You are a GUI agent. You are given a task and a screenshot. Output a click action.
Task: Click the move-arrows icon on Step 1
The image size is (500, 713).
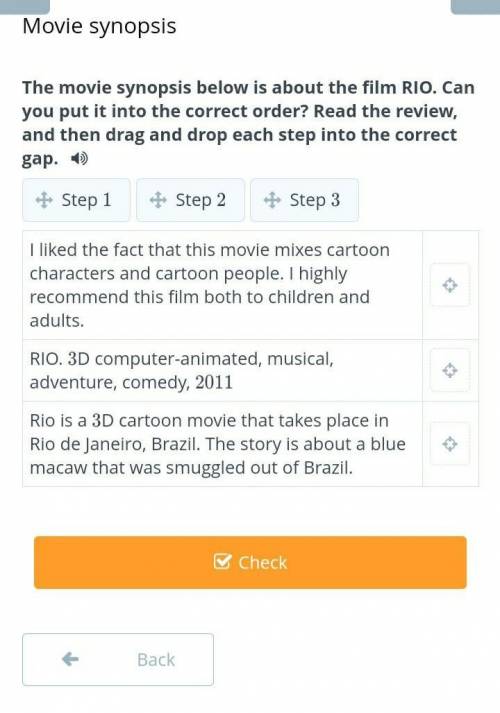[x=44, y=200]
